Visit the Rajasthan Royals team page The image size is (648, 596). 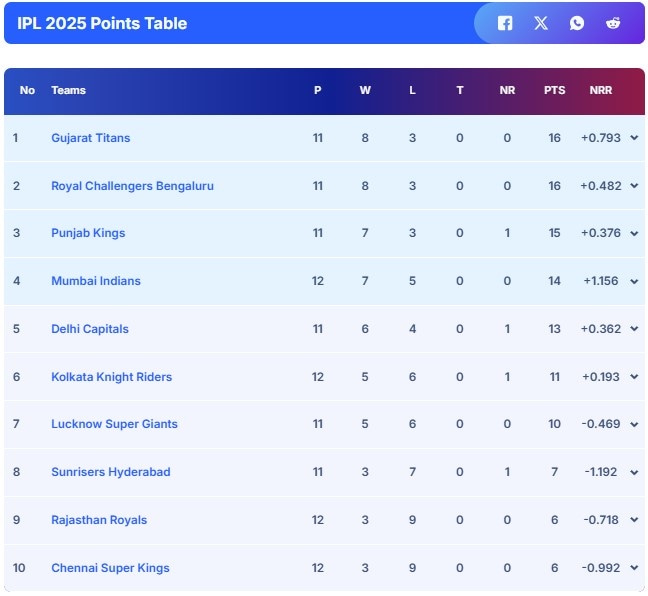[x=99, y=520]
